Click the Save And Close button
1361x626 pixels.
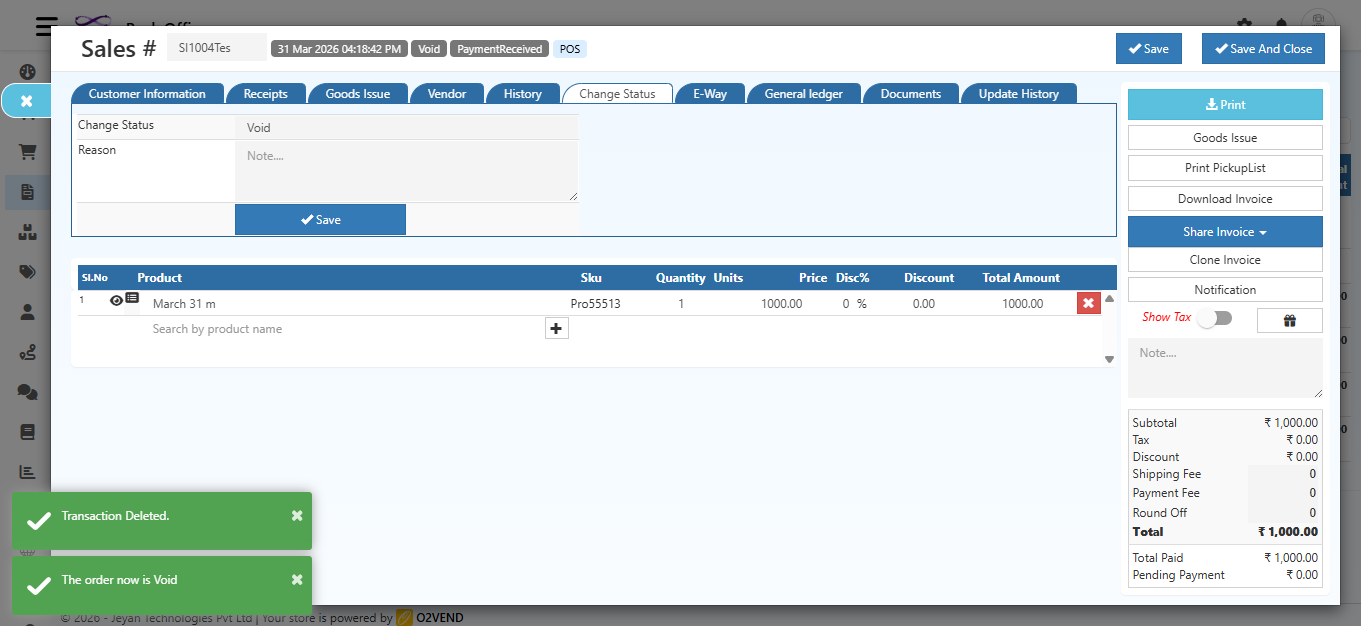[1262, 49]
